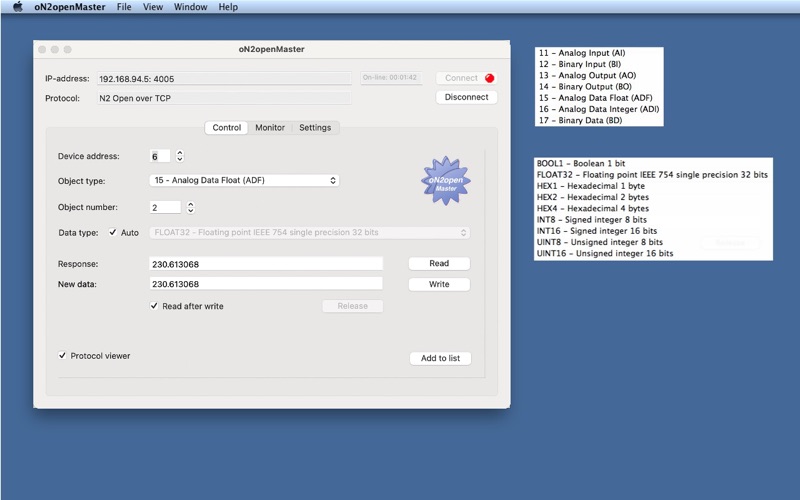The width and height of the screenshot is (800, 500).
Task: Select UINT8 – Unsigned integer 8 bits
Action: (599, 242)
